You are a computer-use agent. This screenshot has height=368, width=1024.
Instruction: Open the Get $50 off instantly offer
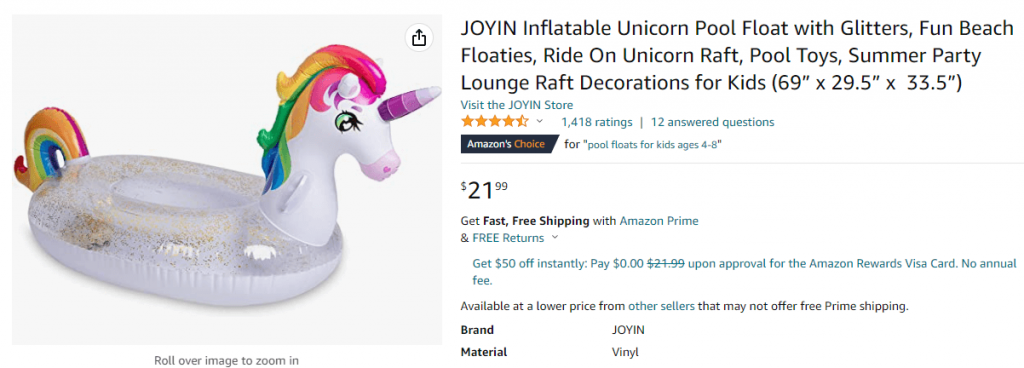click(744, 272)
